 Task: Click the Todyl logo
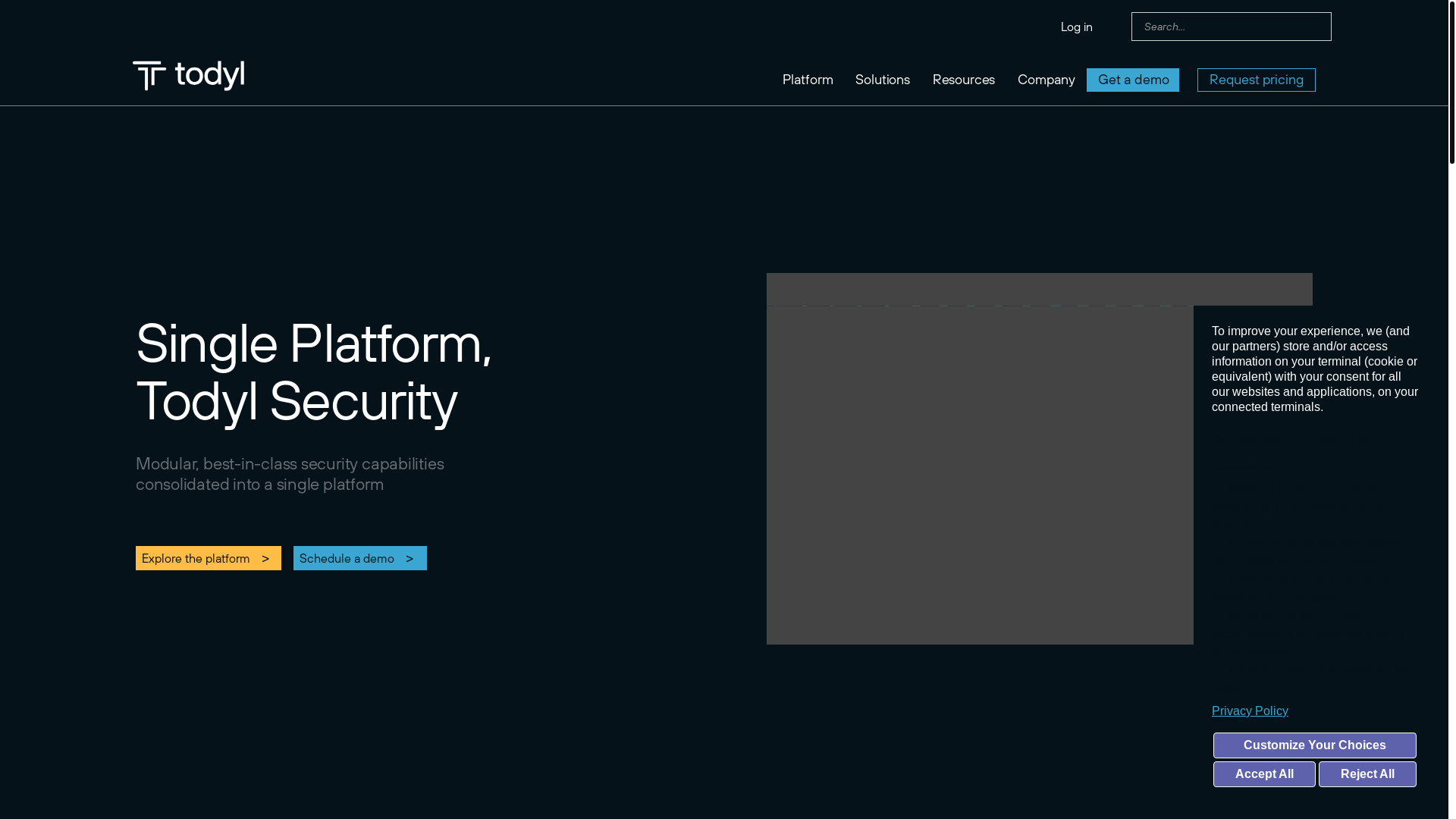188,76
